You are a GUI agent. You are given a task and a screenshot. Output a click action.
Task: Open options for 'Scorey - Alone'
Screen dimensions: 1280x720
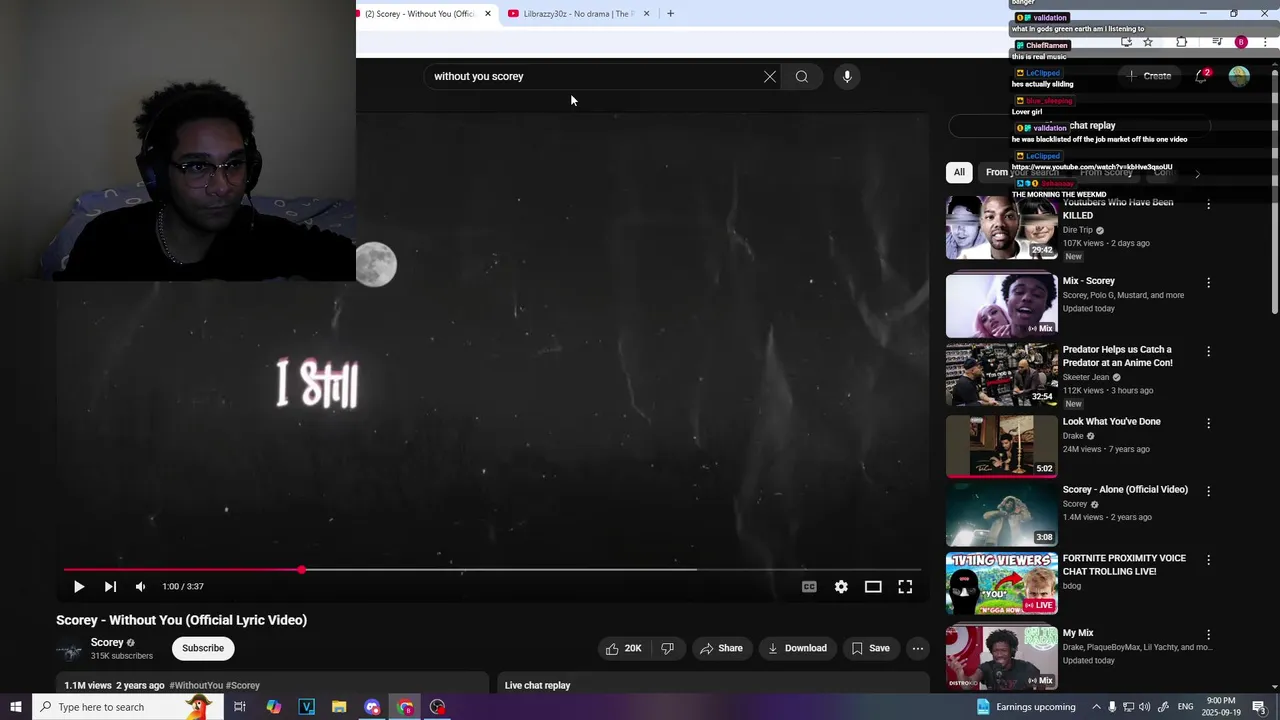pos(1208,491)
